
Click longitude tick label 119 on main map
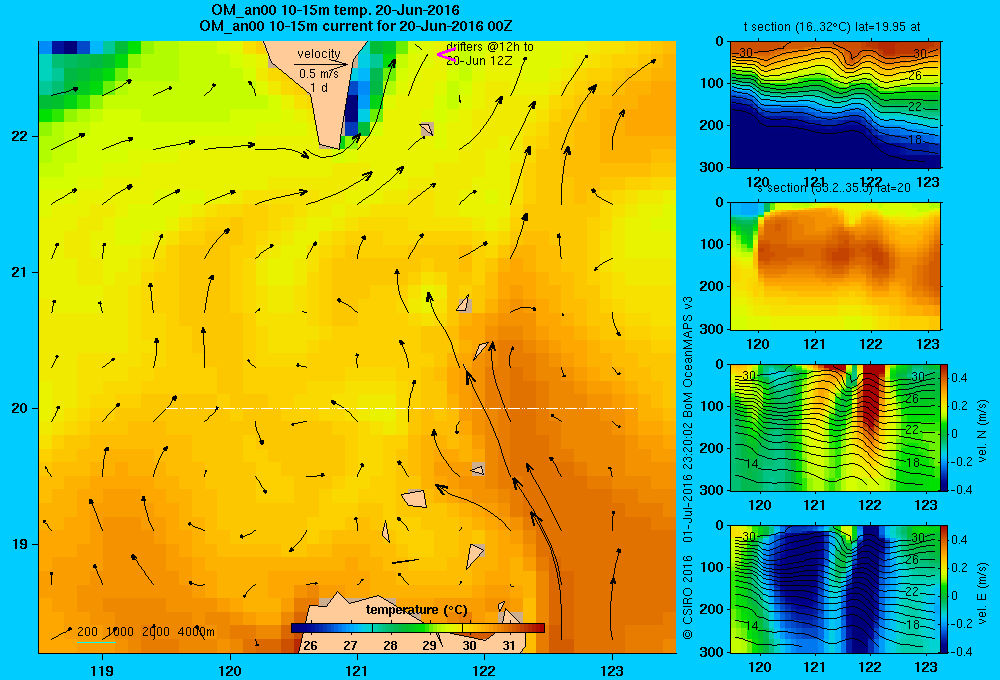pyautogui.click(x=102, y=671)
